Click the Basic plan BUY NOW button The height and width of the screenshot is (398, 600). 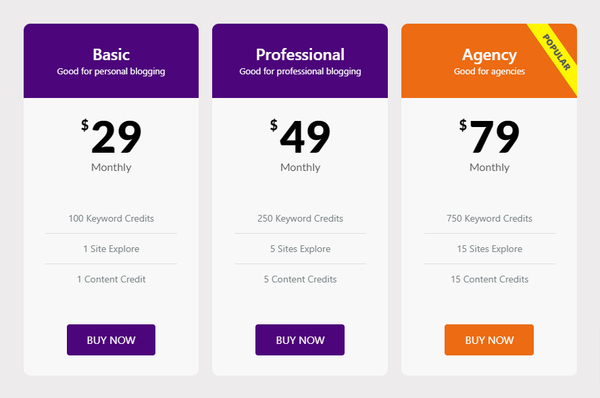coord(111,340)
